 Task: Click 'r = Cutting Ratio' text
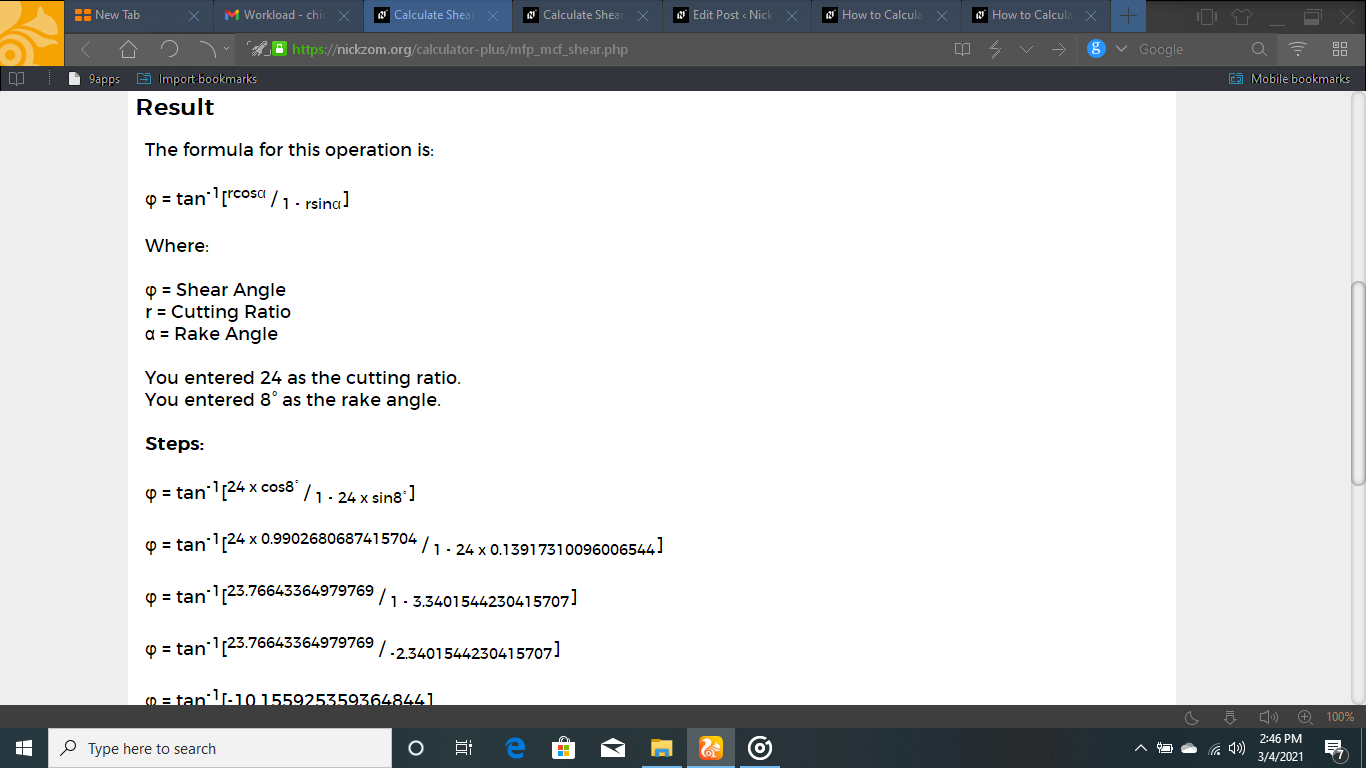click(218, 312)
